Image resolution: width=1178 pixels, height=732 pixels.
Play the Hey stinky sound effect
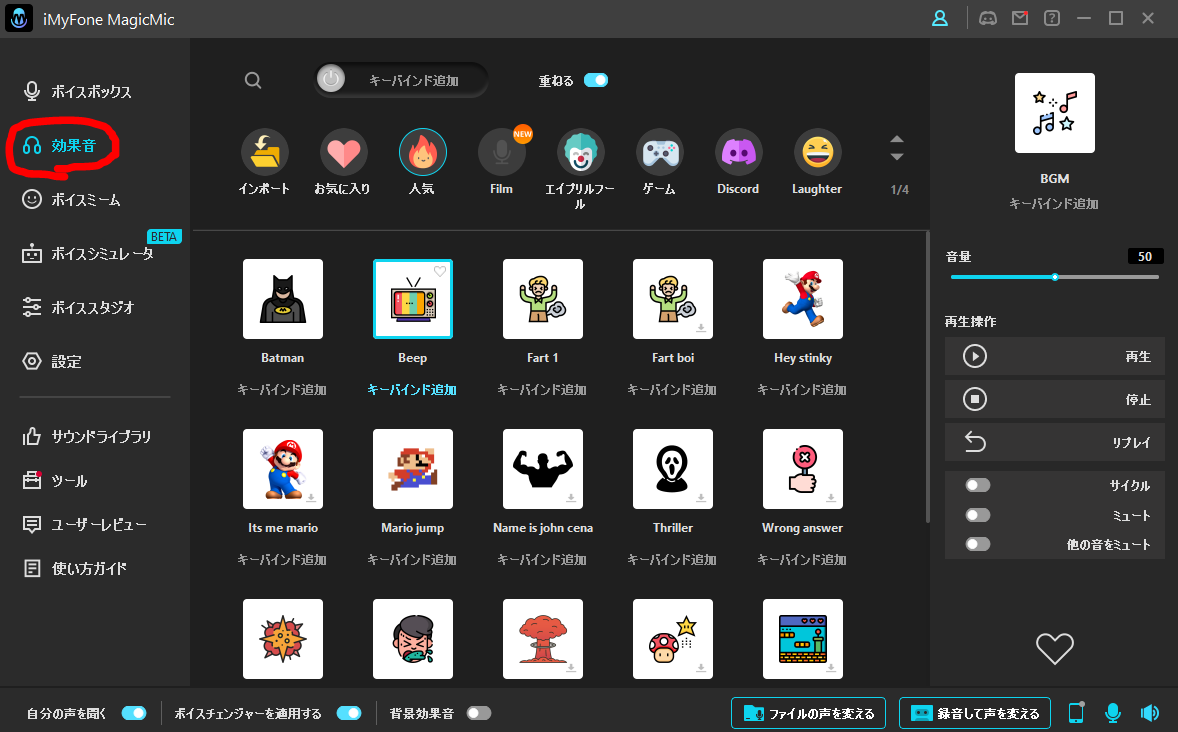tap(802, 299)
